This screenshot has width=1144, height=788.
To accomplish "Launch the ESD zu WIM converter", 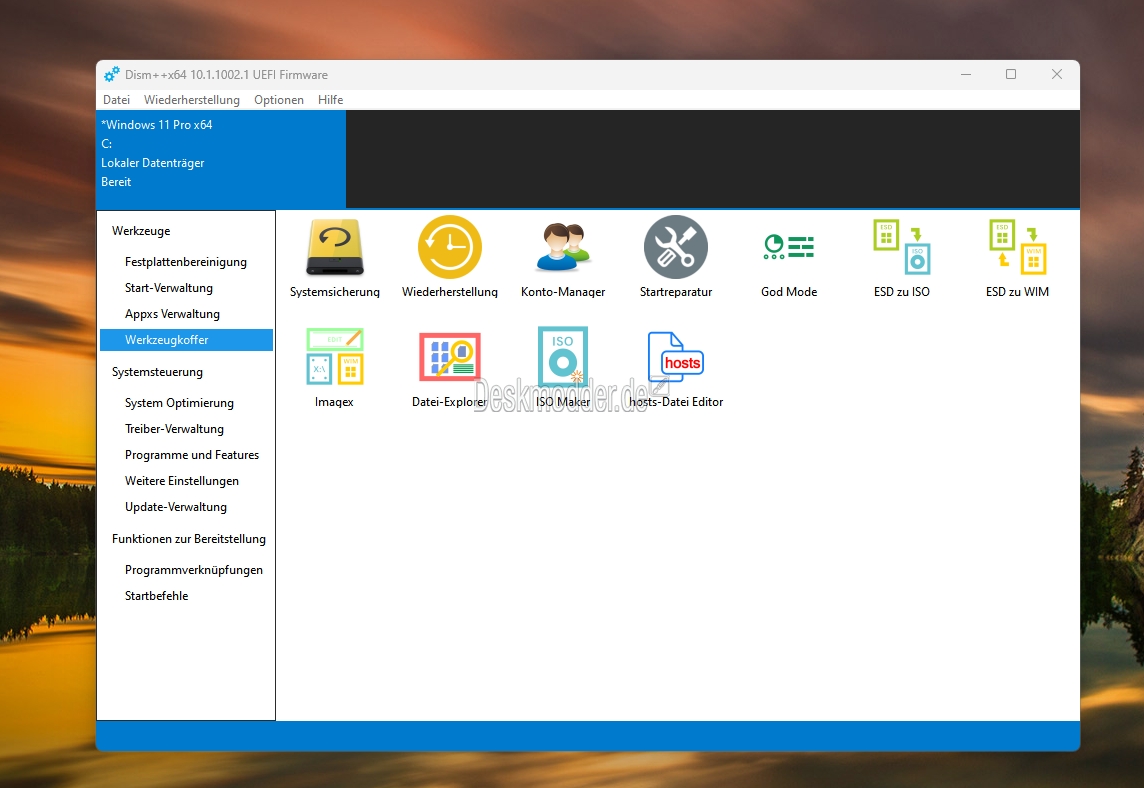I will coord(1017,247).
